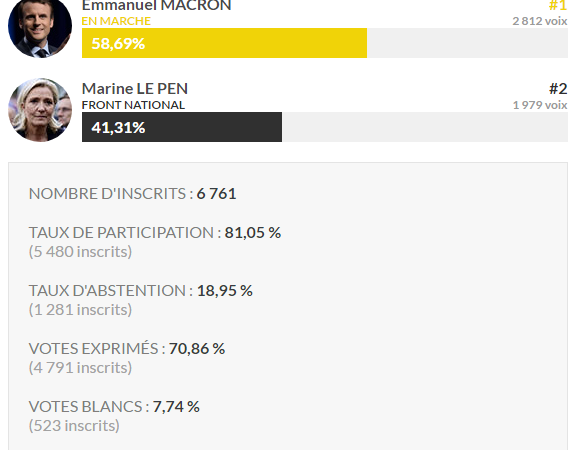Click the EN MARCHE party label

116,21
